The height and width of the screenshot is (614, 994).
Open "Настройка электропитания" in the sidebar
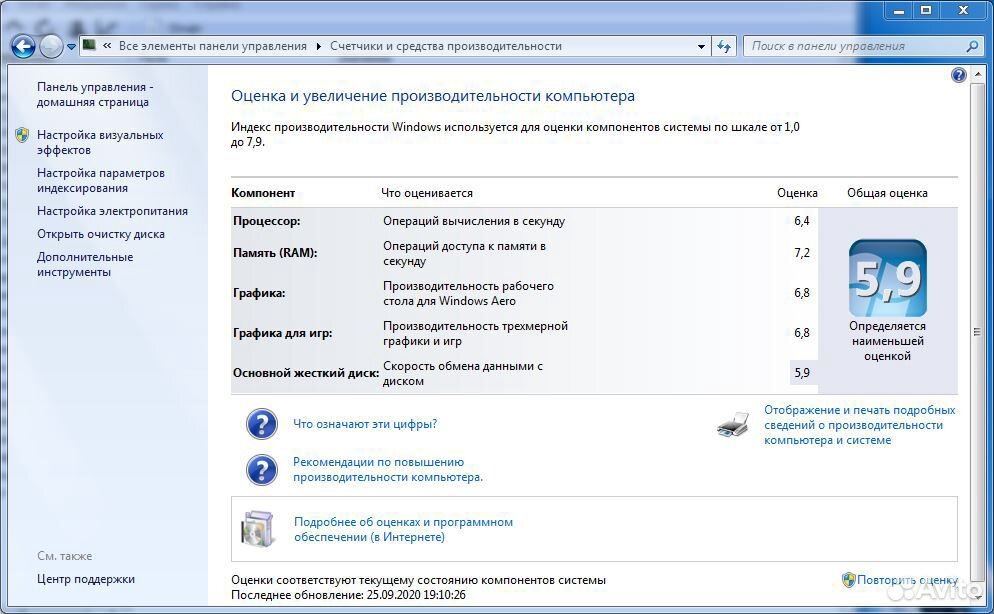pos(112,211)
